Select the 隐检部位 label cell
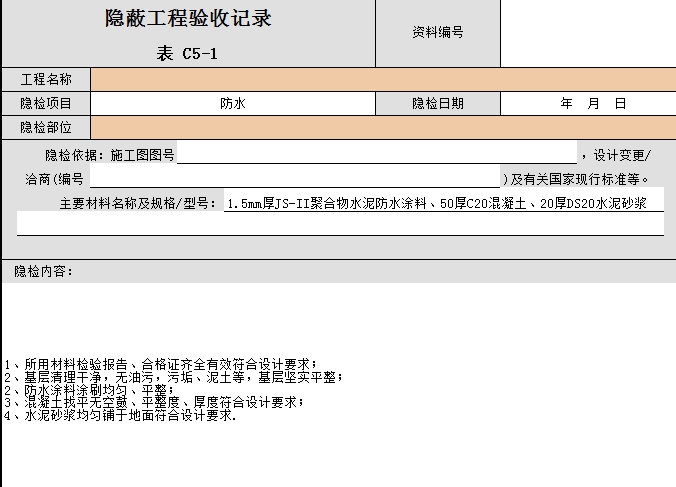This screenshot has height=487, width=676. tap(46, 128)
